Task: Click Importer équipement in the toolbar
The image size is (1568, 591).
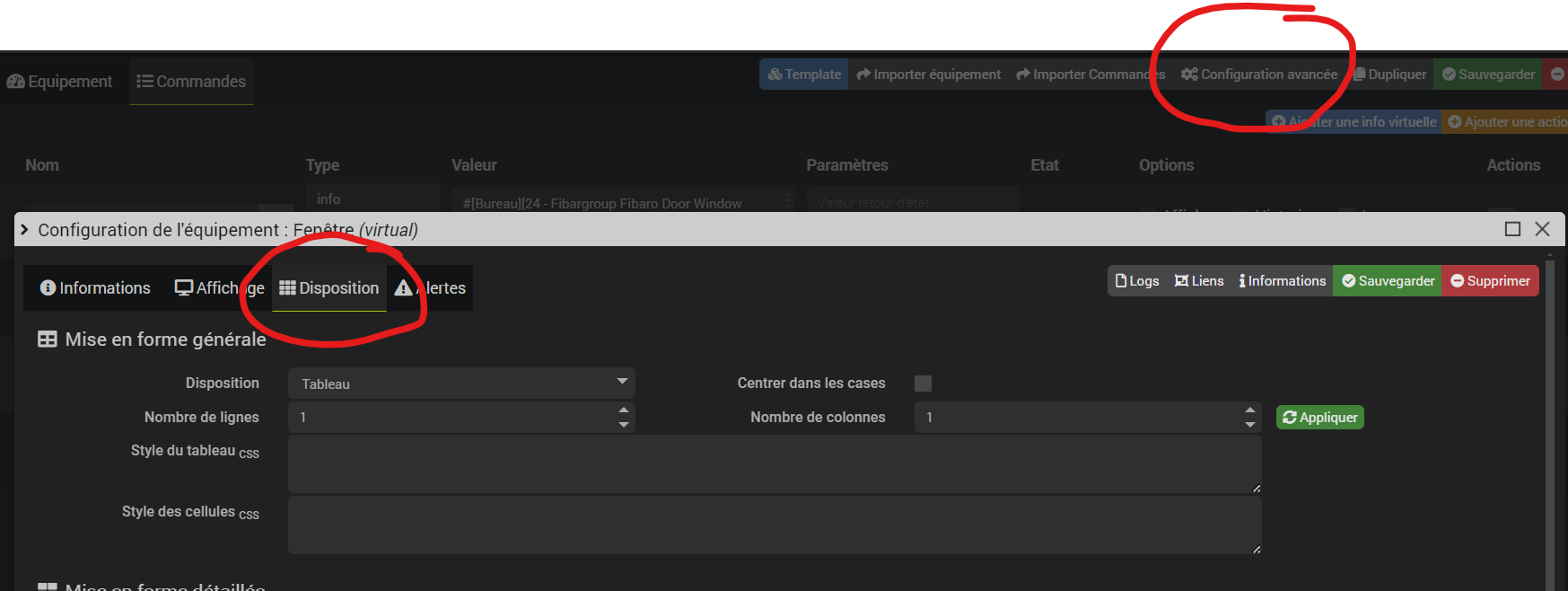Action: (x=929, y=75)
